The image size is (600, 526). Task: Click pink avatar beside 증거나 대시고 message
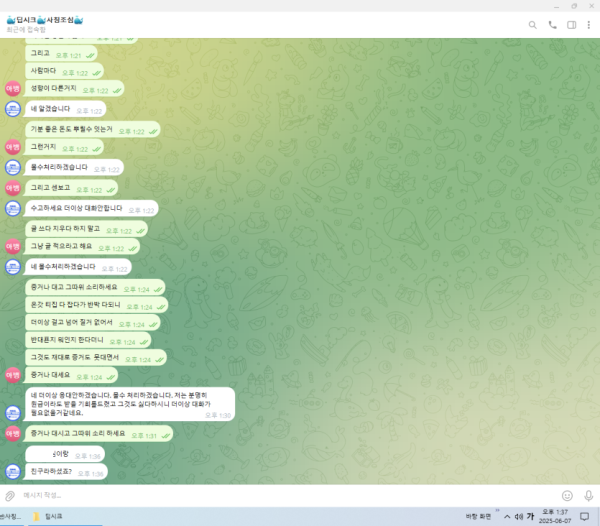tap(13, 433)
